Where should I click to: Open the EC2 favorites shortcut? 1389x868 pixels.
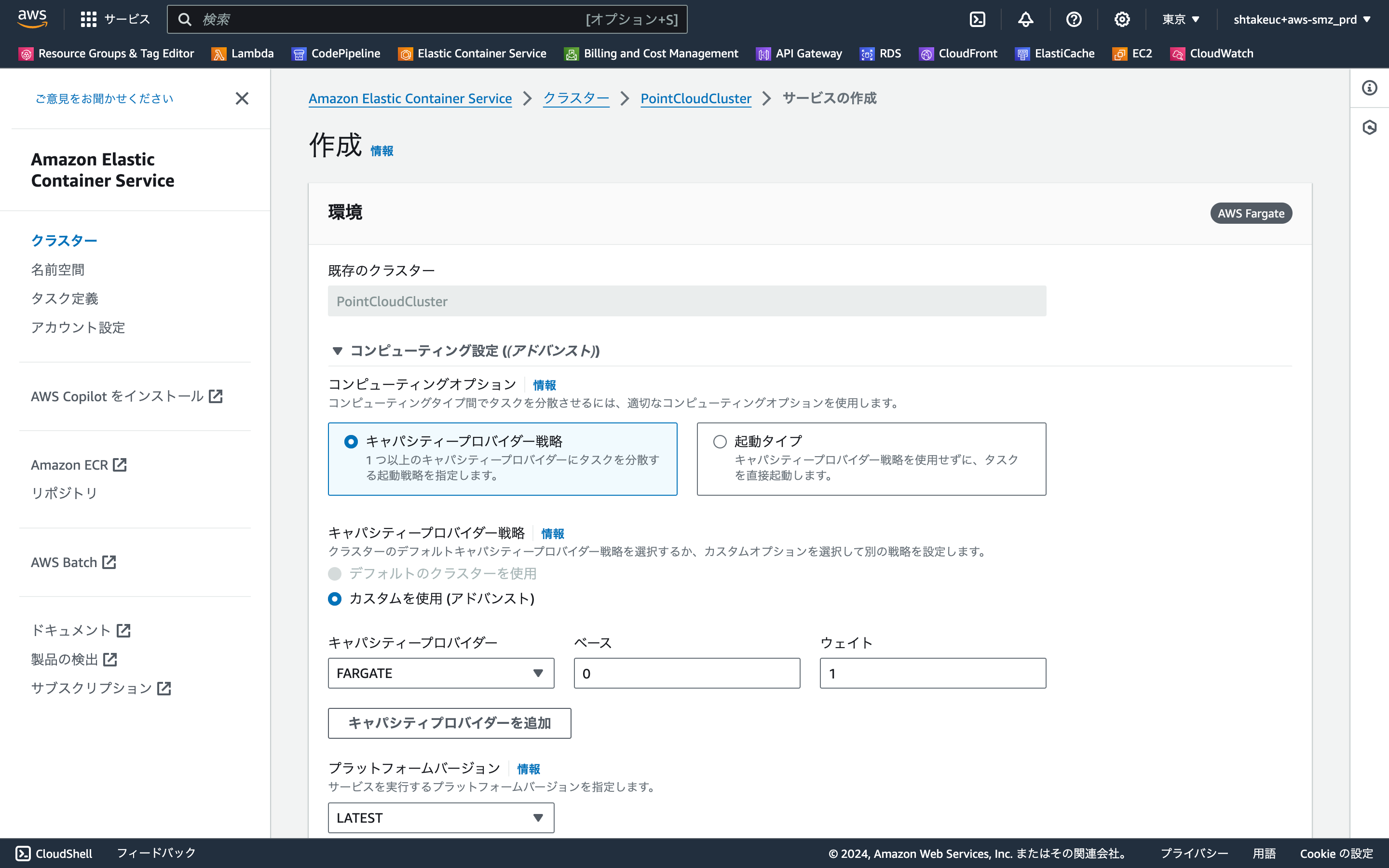pos(1132,54)
